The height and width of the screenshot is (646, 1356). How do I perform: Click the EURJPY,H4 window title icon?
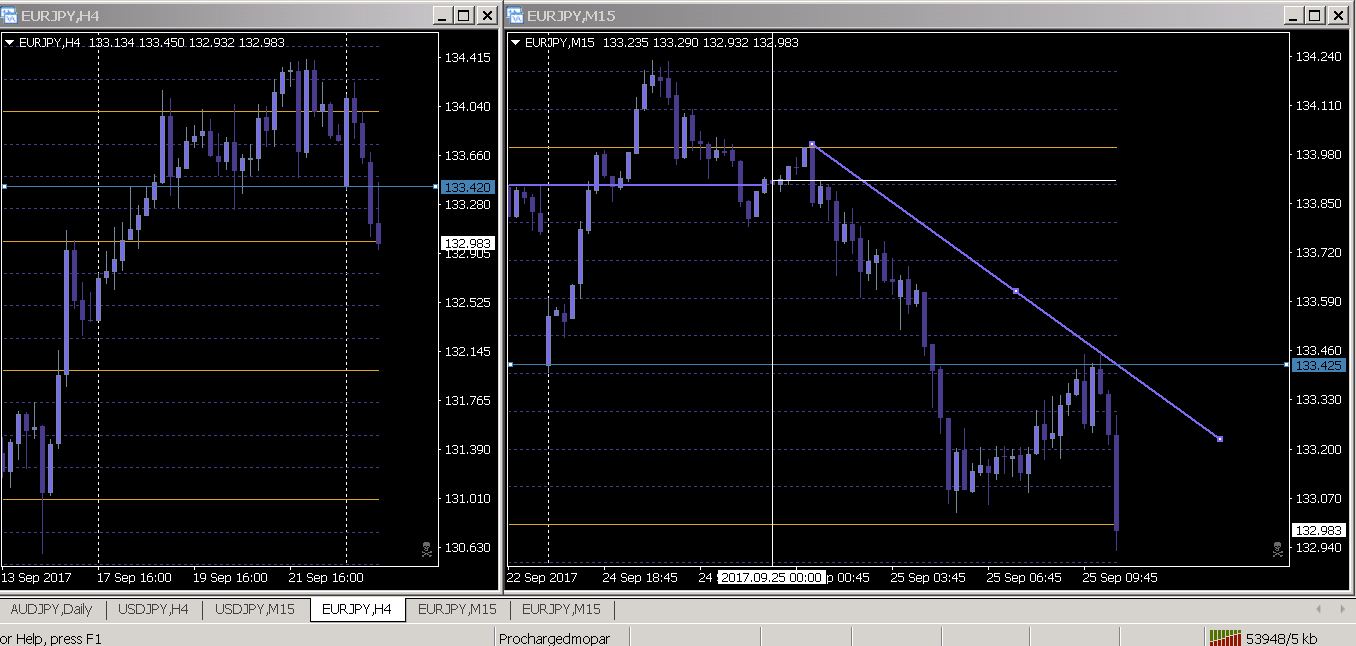10,15
